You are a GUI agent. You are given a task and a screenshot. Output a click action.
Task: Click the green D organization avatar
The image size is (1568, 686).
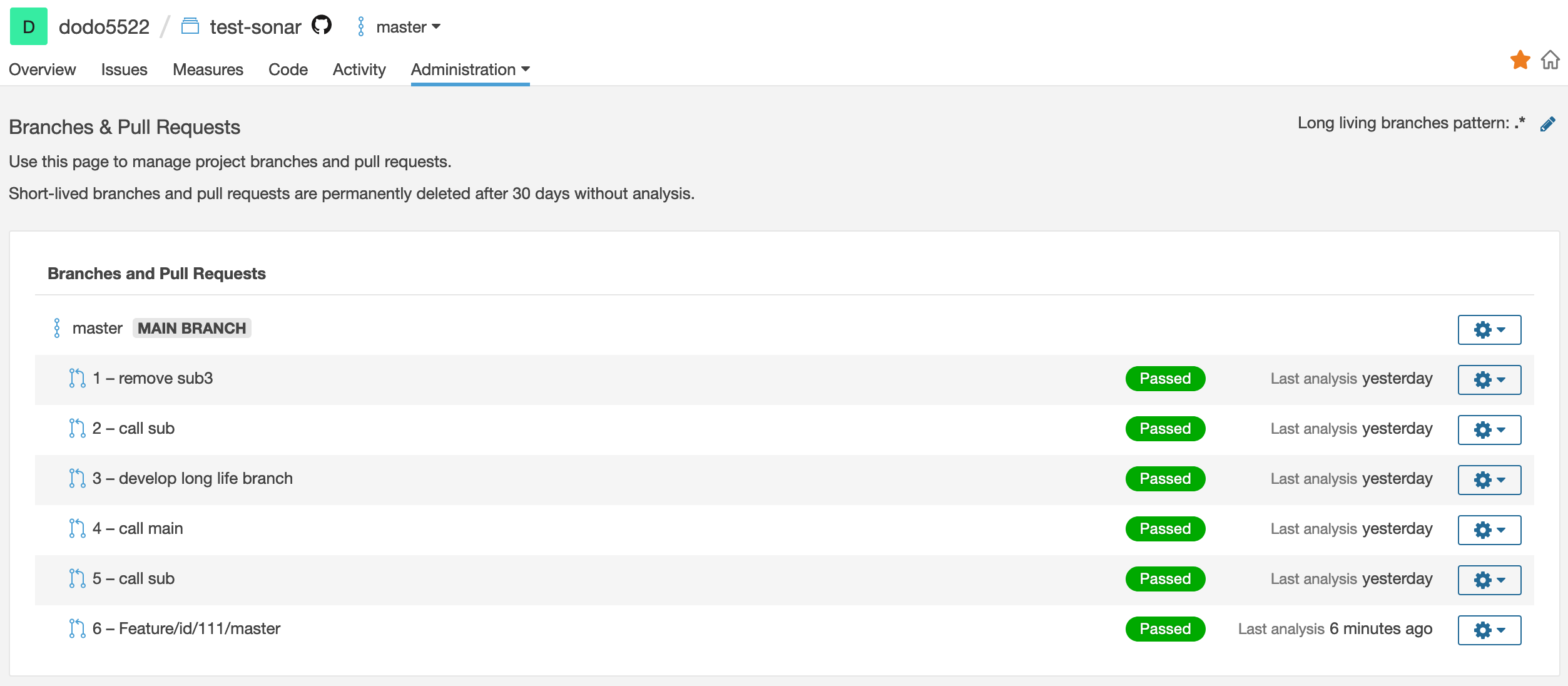(29, 26)
